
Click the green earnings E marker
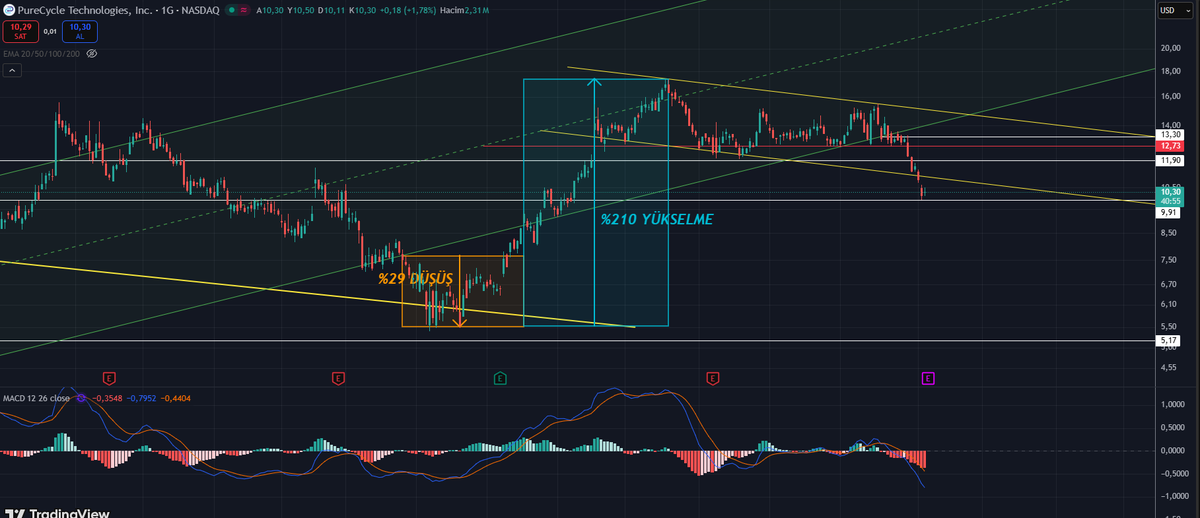pos(500,378)
